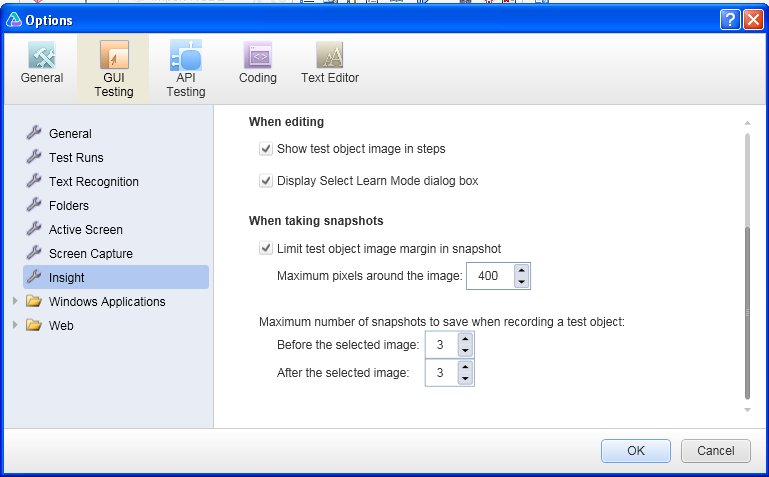Image resolution: width=769 pixels, height=477 pixels.
Task: Increase the maximum pixels around image value
Action: point(521,270)
